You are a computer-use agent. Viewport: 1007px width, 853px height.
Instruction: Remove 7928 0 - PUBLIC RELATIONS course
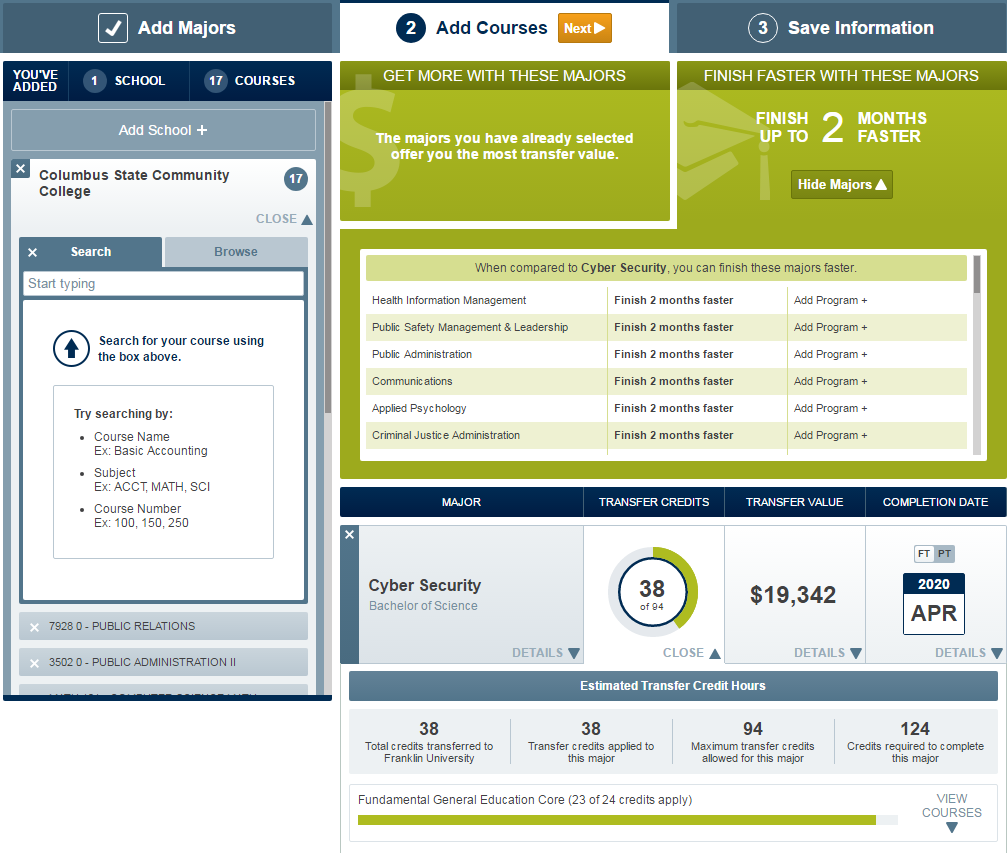click(x=35, y=627)
